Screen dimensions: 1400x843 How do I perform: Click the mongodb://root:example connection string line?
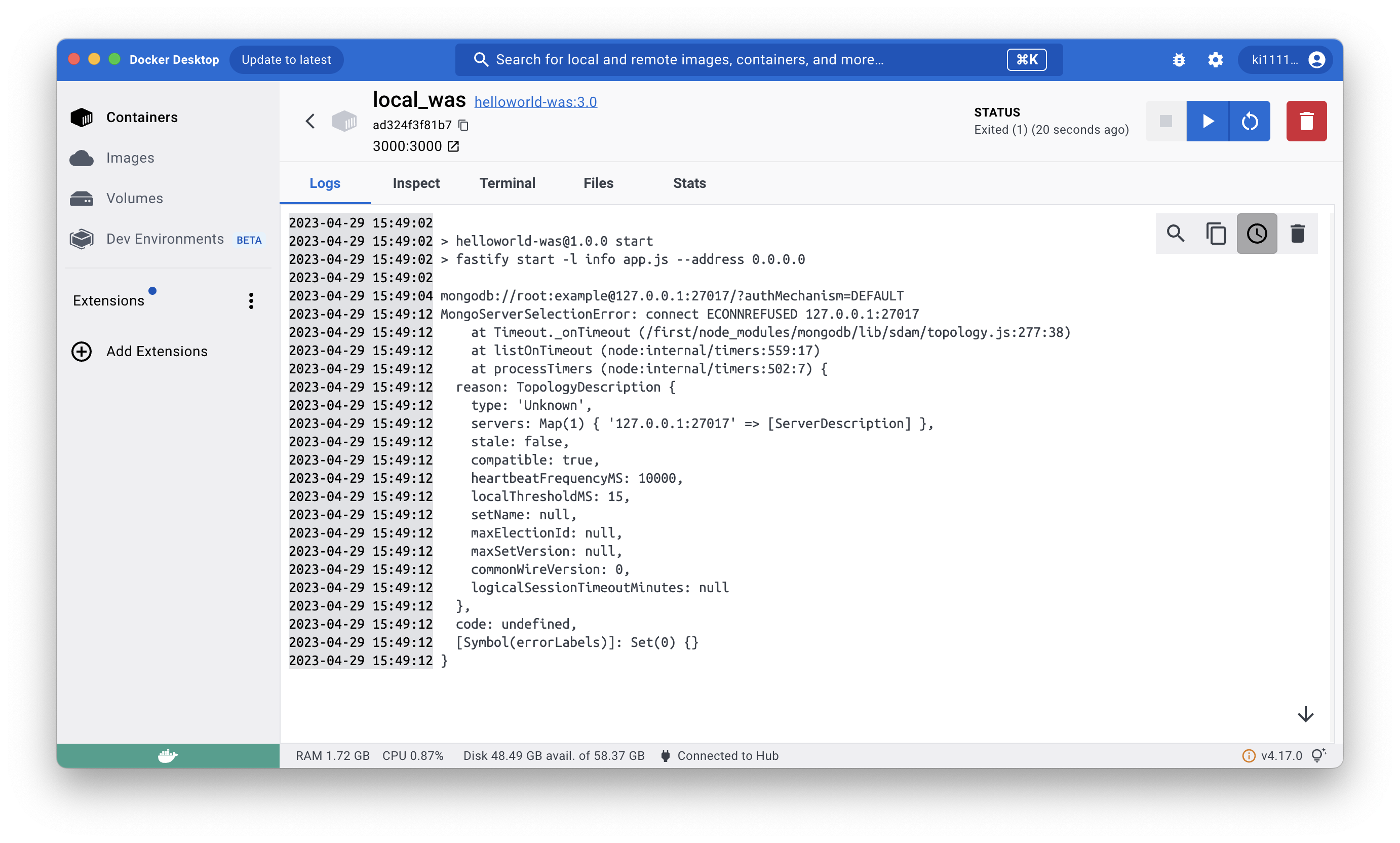(672, 296)
